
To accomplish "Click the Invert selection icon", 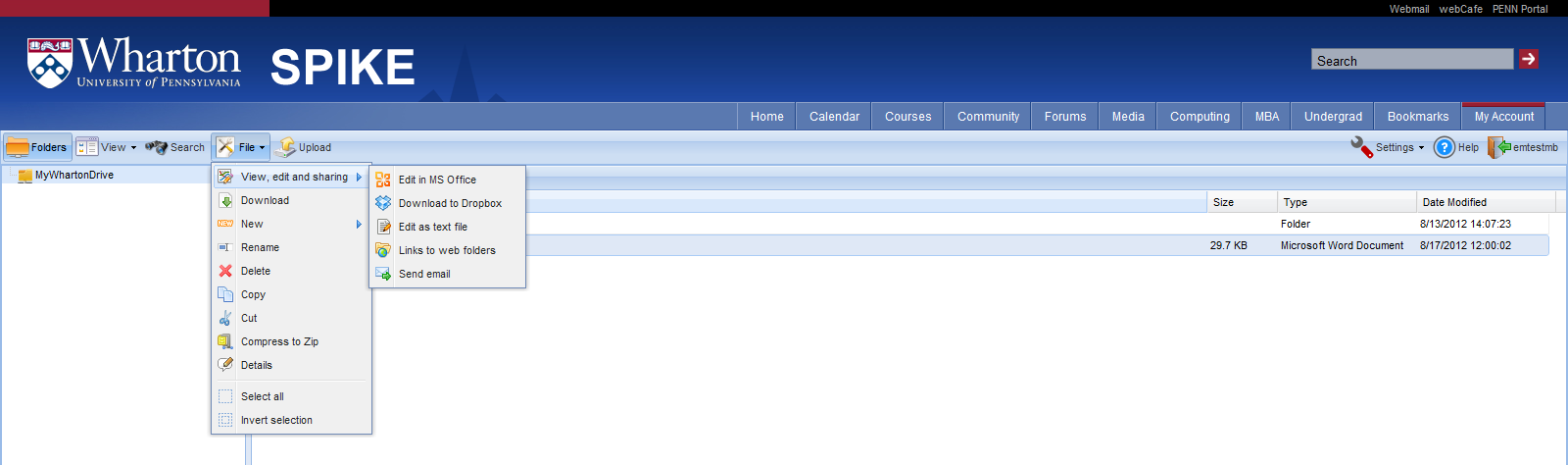I will pos(225,420).
